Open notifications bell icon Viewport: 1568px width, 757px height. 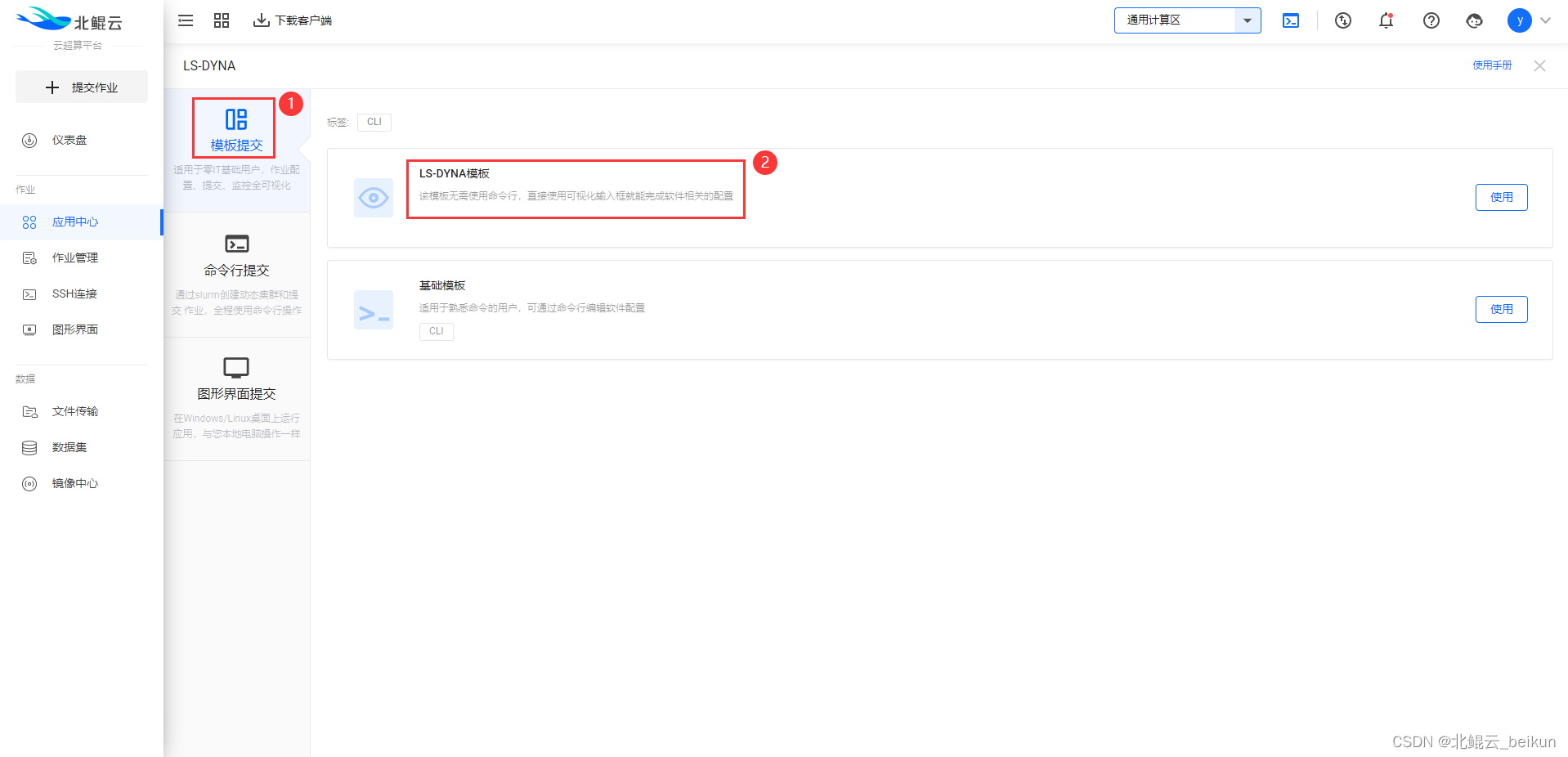[x=1387, y=20]
